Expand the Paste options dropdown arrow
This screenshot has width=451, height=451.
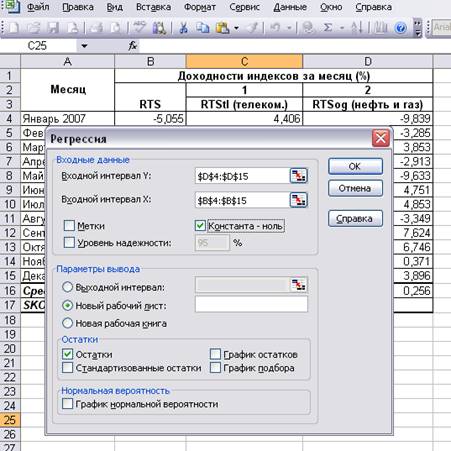[236, 28]
